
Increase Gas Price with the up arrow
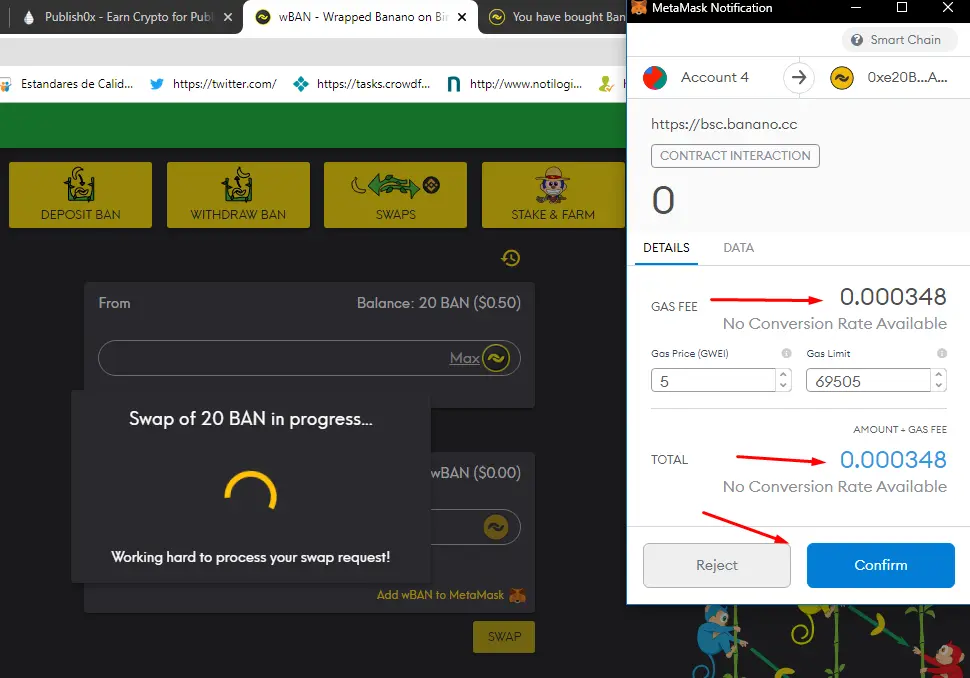pos(783,375)
